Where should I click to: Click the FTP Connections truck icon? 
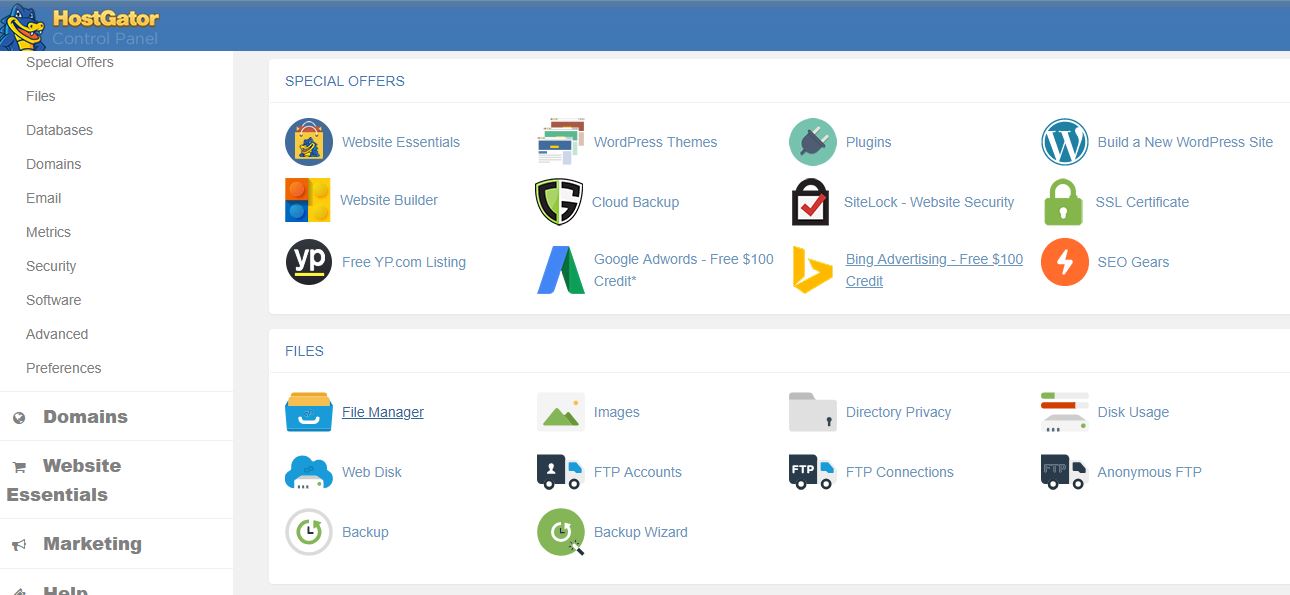812,472
